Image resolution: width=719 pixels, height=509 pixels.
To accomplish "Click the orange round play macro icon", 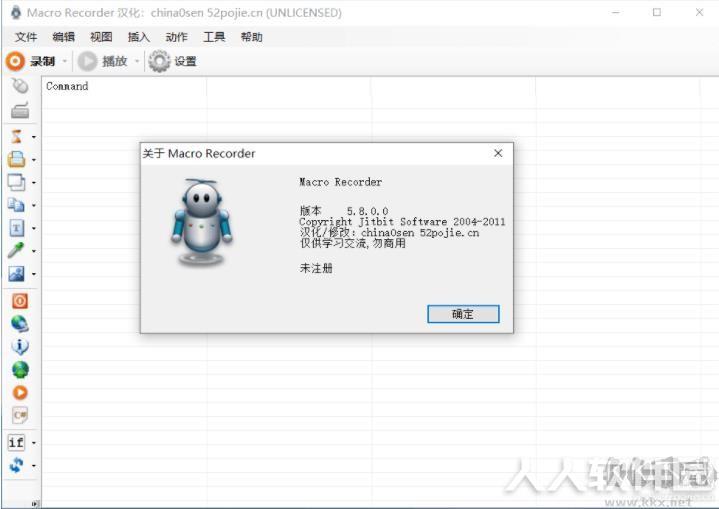I will point(20,393).
